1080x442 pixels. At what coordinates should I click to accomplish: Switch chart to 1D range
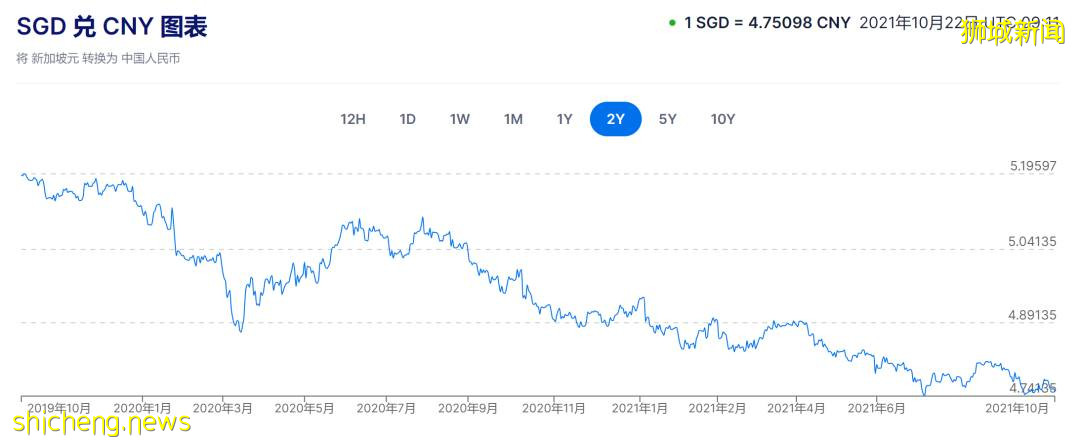point(407,119)
